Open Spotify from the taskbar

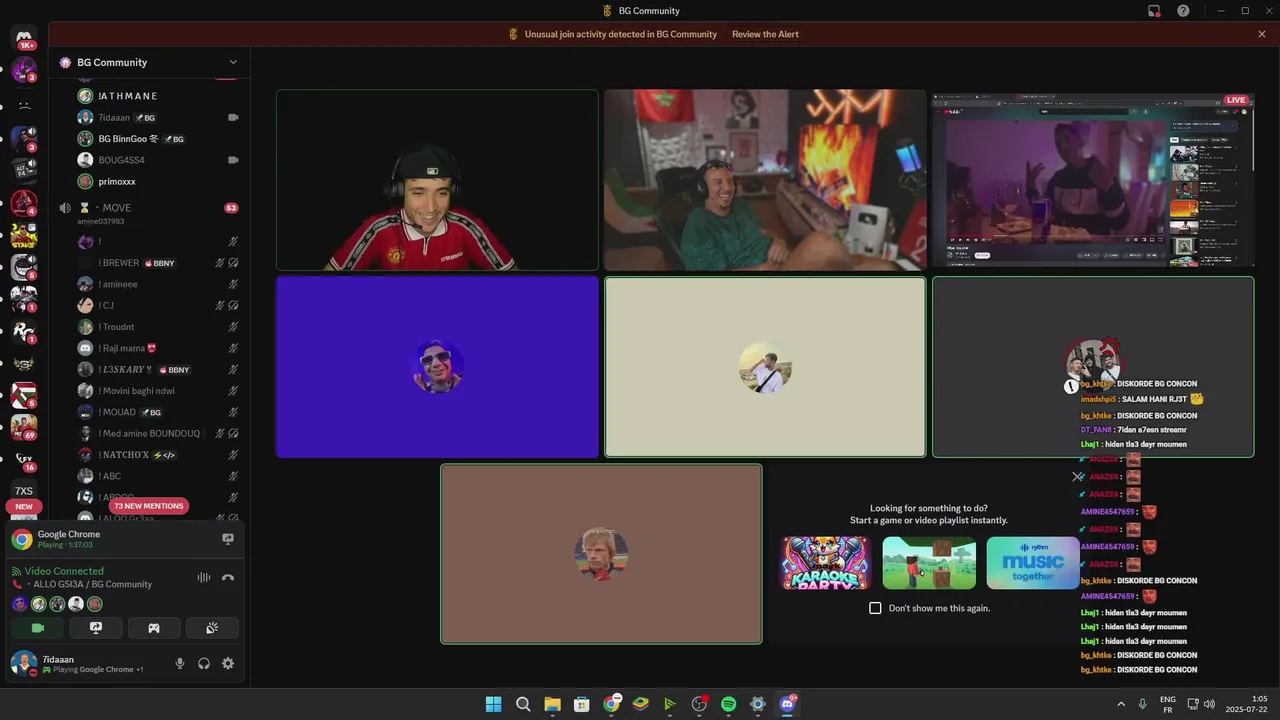point(728,704)
